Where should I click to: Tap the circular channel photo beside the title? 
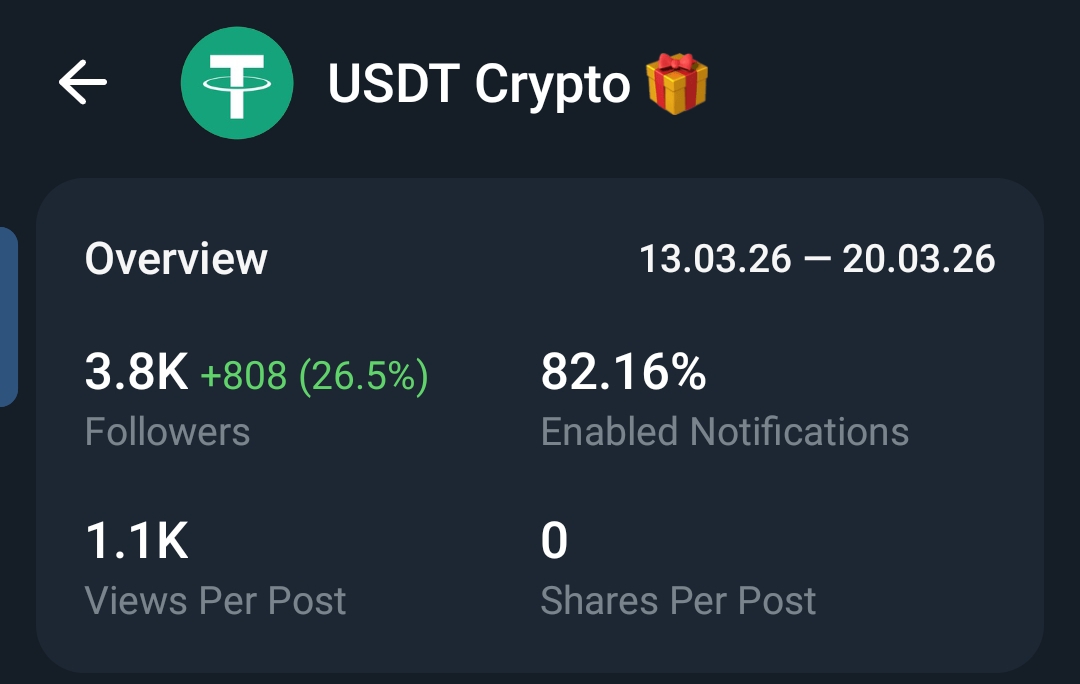click(239, 82)
